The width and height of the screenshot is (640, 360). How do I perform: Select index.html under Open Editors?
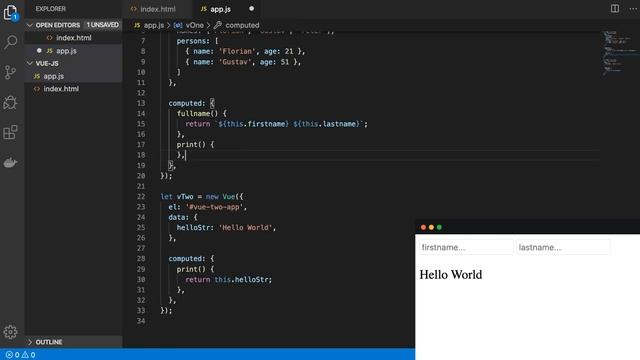click(73, 38)
